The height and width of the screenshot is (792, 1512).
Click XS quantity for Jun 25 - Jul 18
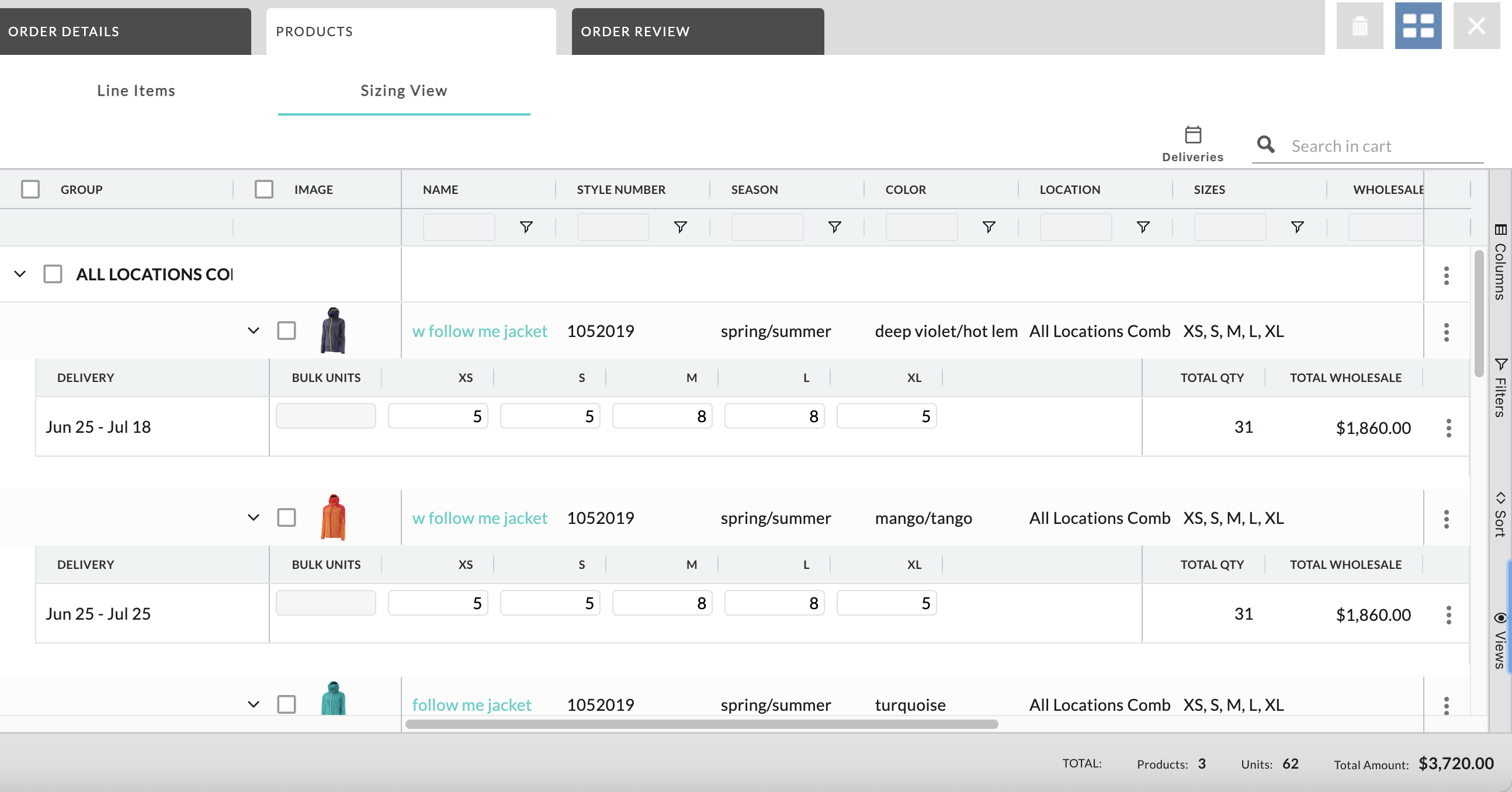coord(438,416)
